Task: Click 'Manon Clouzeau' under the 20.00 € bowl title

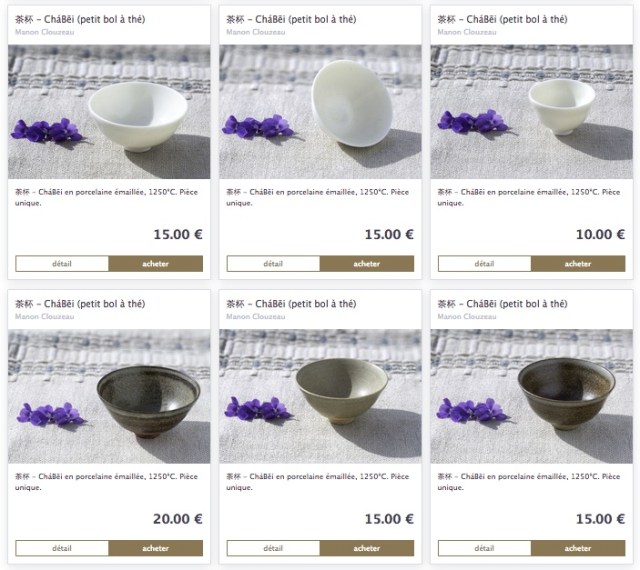Action: pos(44,317)
